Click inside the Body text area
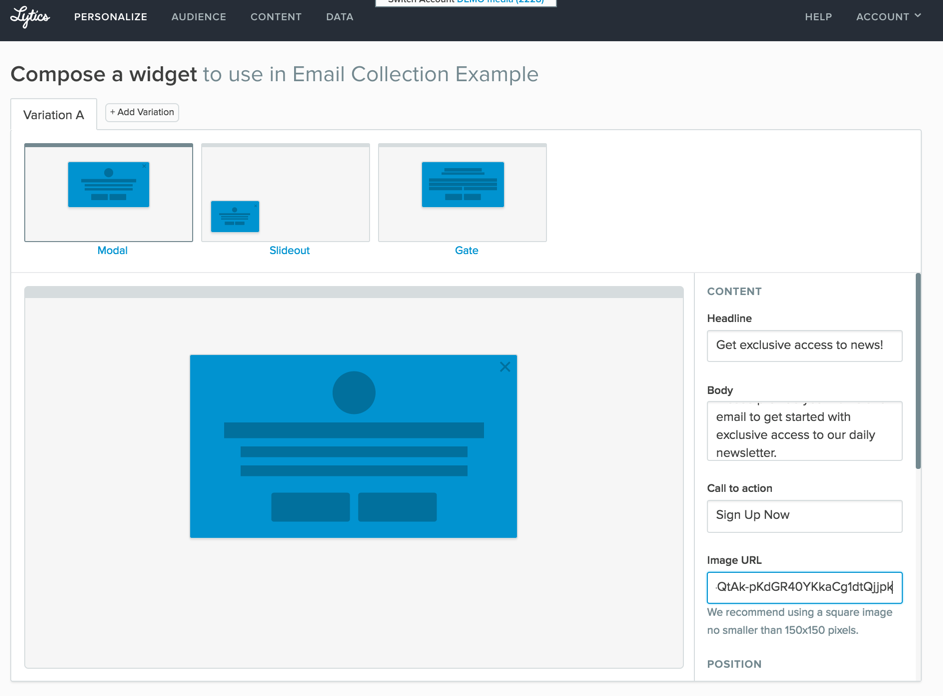 (x=805, y=431)
